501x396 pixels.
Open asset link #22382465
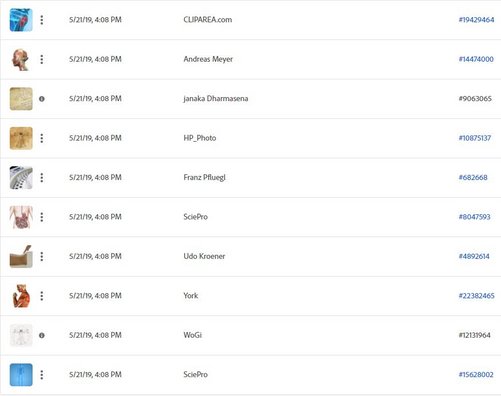tap(476, 296)
